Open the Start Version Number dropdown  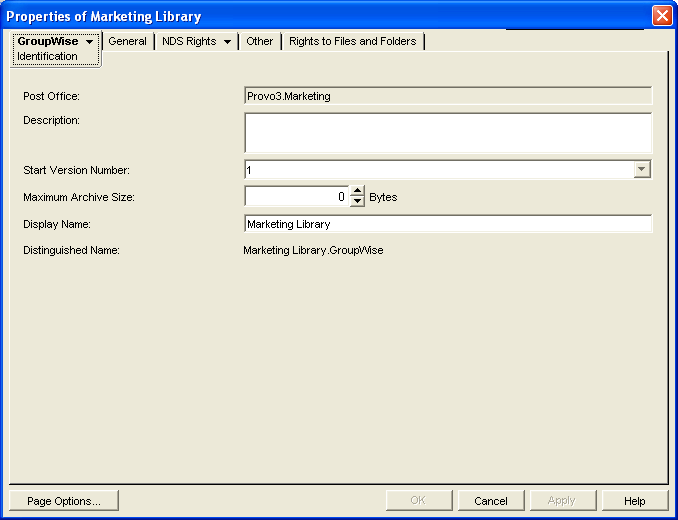coord(642,170)
